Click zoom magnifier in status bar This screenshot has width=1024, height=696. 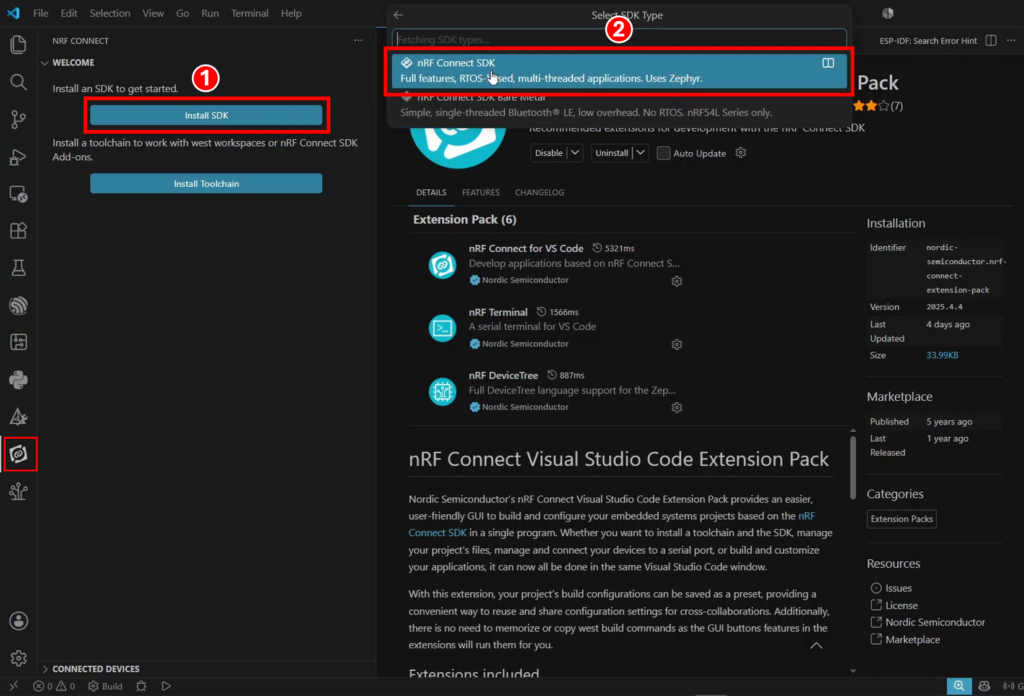959,686
